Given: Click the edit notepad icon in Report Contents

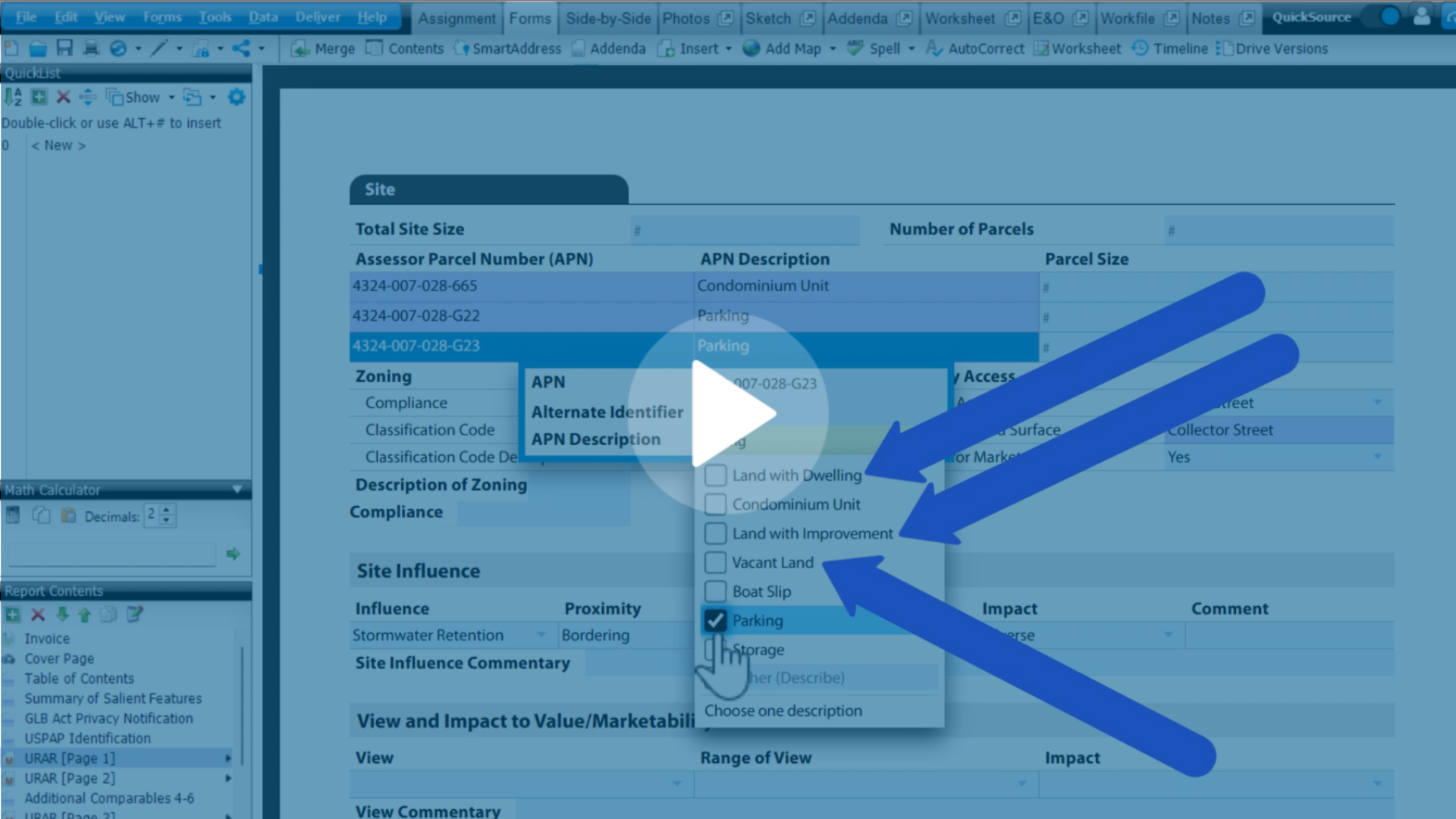Looking at the screenshot, I should pos(135,615).
